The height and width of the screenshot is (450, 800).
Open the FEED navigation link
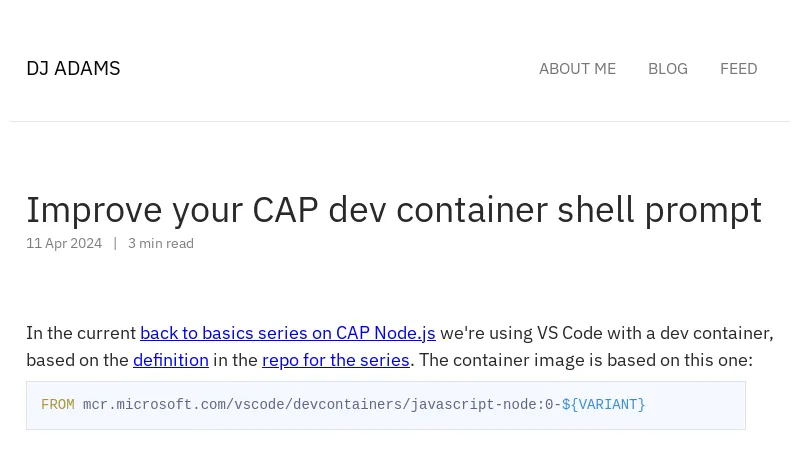[738, 69]
